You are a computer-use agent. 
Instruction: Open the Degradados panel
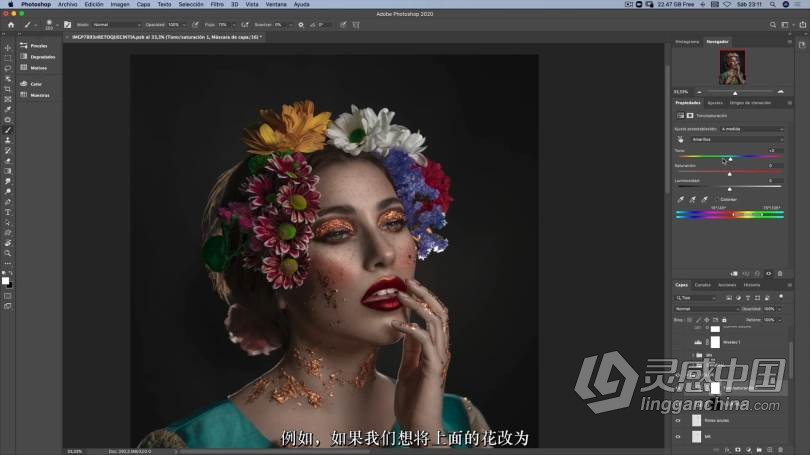[x=38, y=57]
